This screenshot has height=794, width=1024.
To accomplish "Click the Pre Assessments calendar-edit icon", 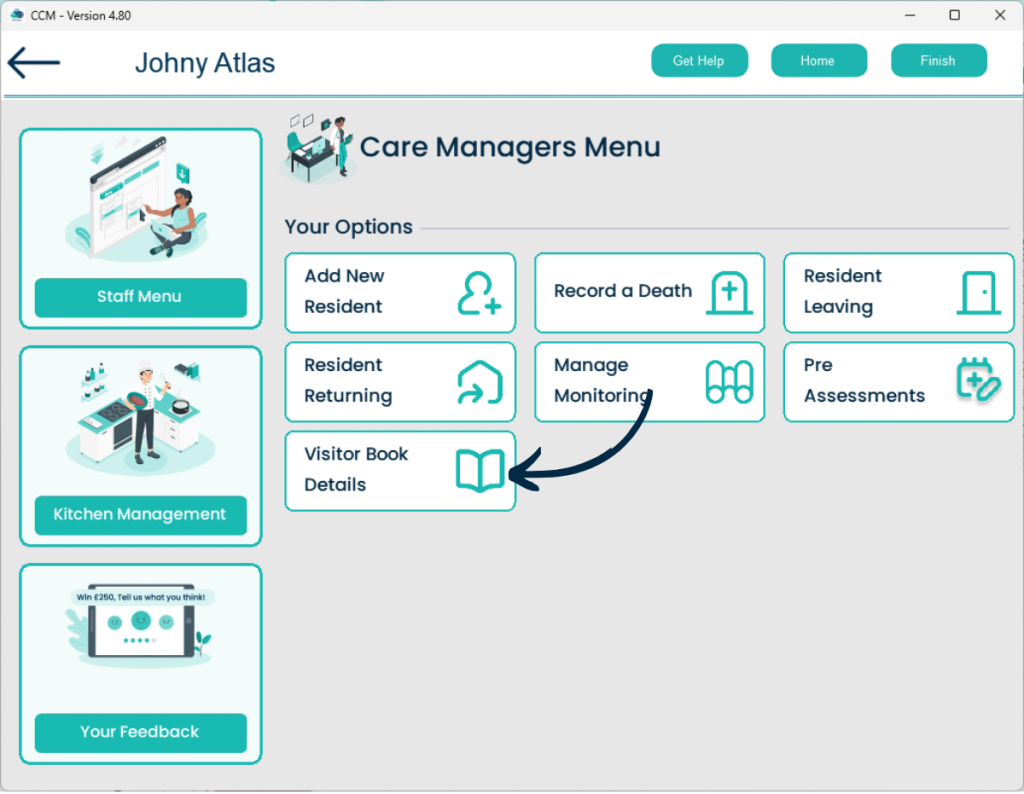I will click(978, 379).
